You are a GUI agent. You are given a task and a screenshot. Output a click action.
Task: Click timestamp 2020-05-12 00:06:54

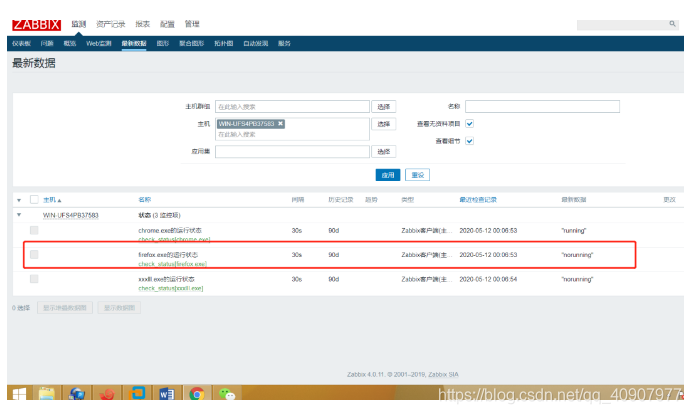click(488, 279)
